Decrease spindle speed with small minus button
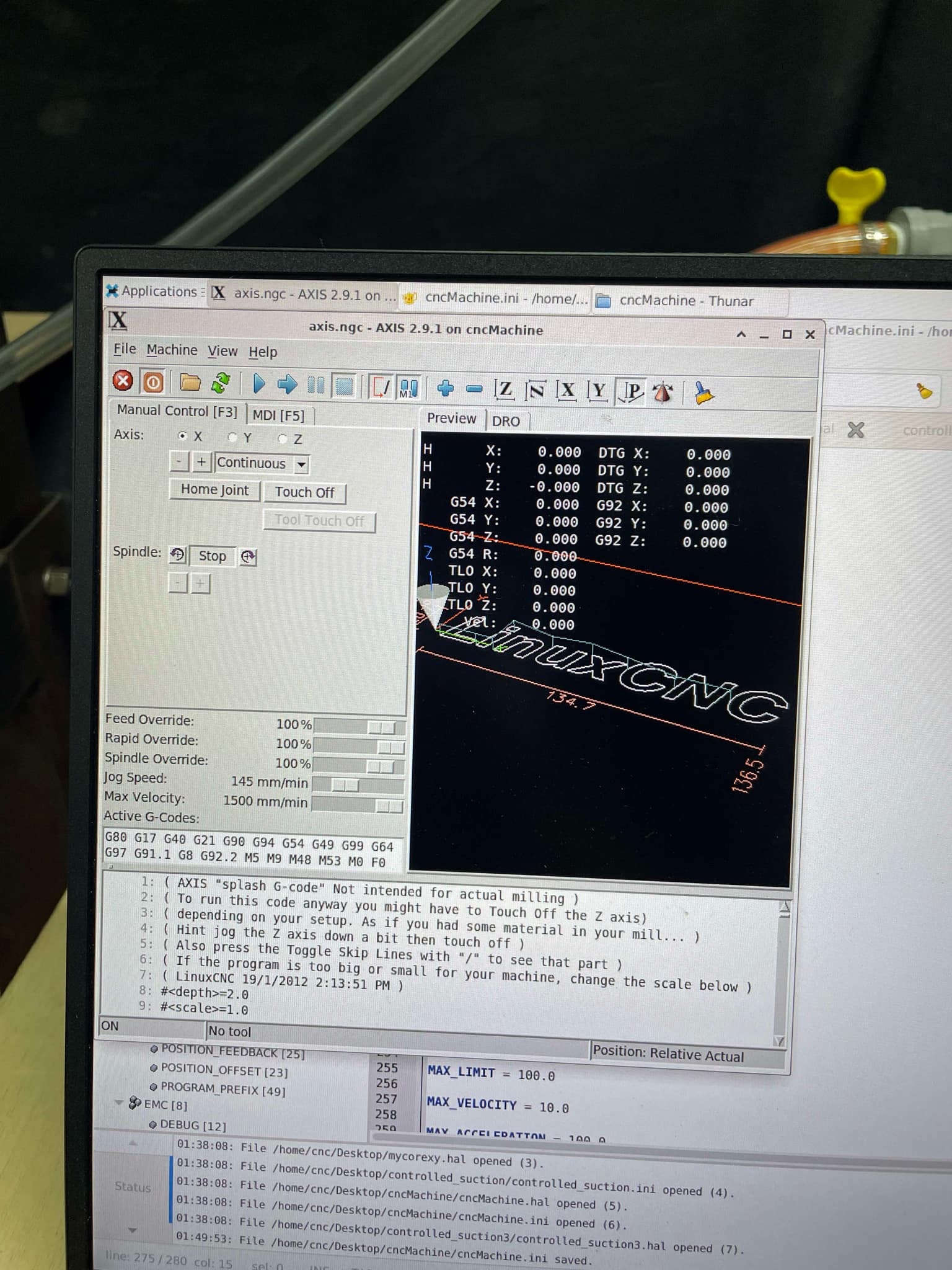Image resolution: width=952 pixels, height=1270 pixels. [177, 583]
